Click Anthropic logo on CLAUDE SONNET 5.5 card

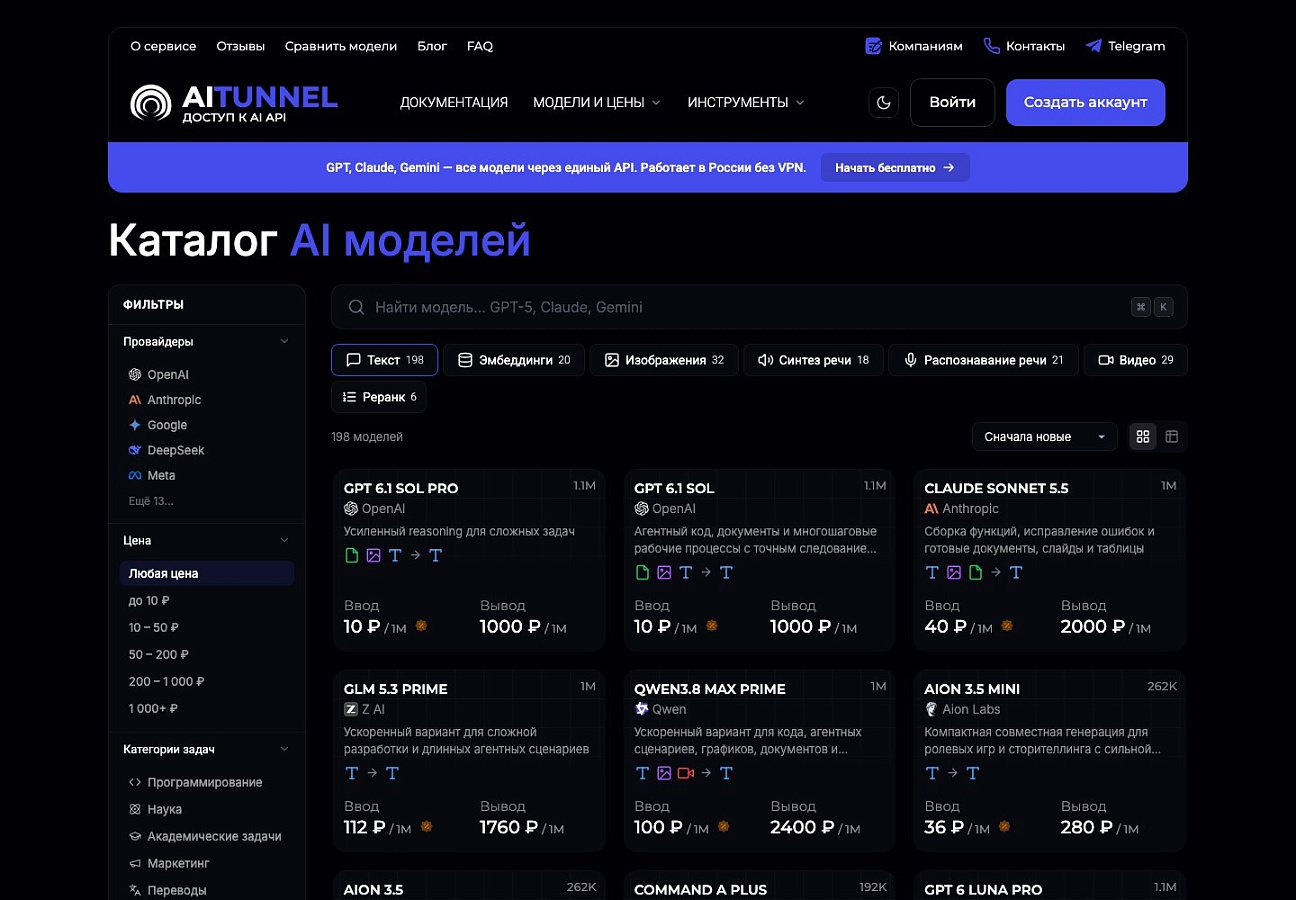click(x=932, y=509)
